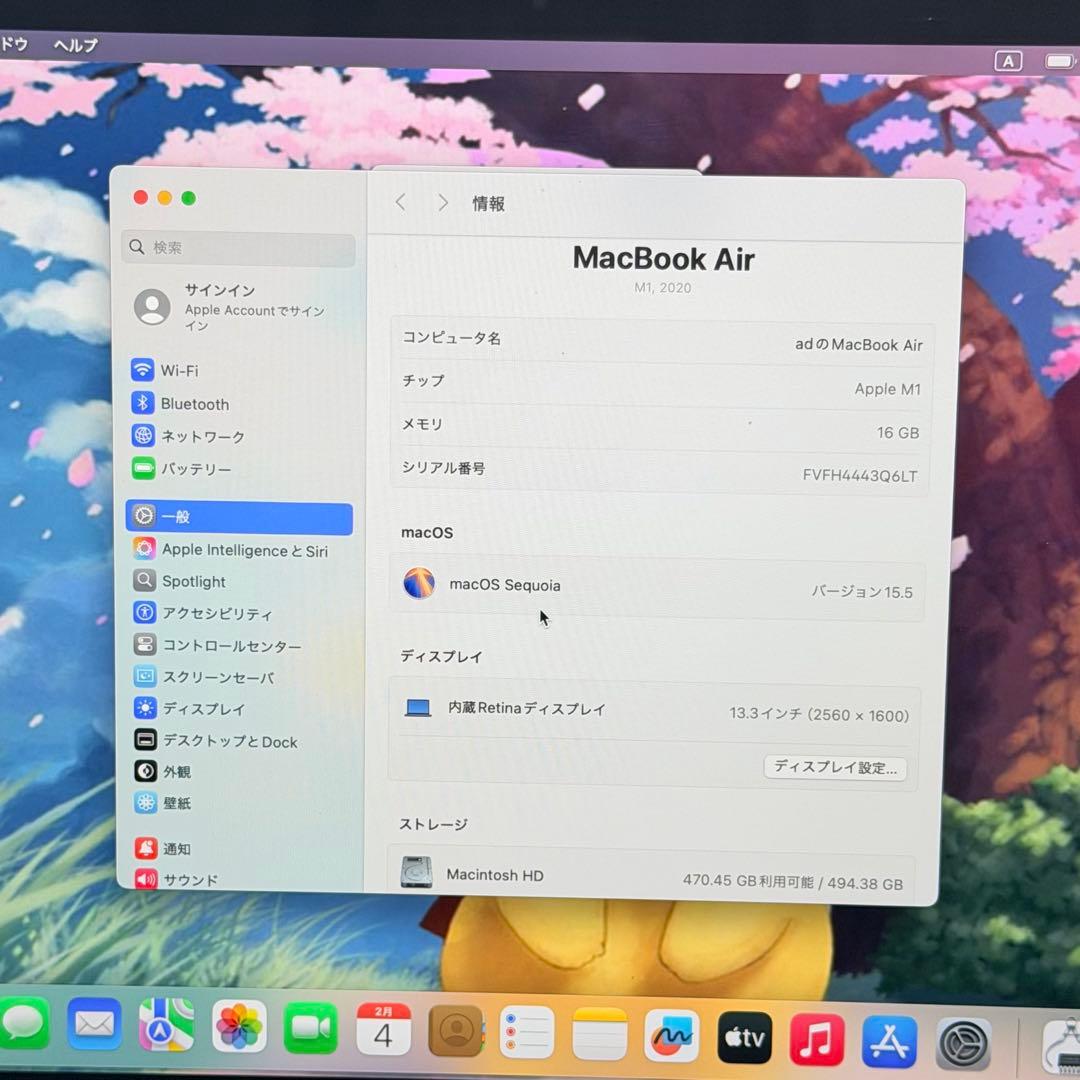The image size is (1080, 1080).
Task: Open the Wi-Fi settings pane
Action: point(180,370)
